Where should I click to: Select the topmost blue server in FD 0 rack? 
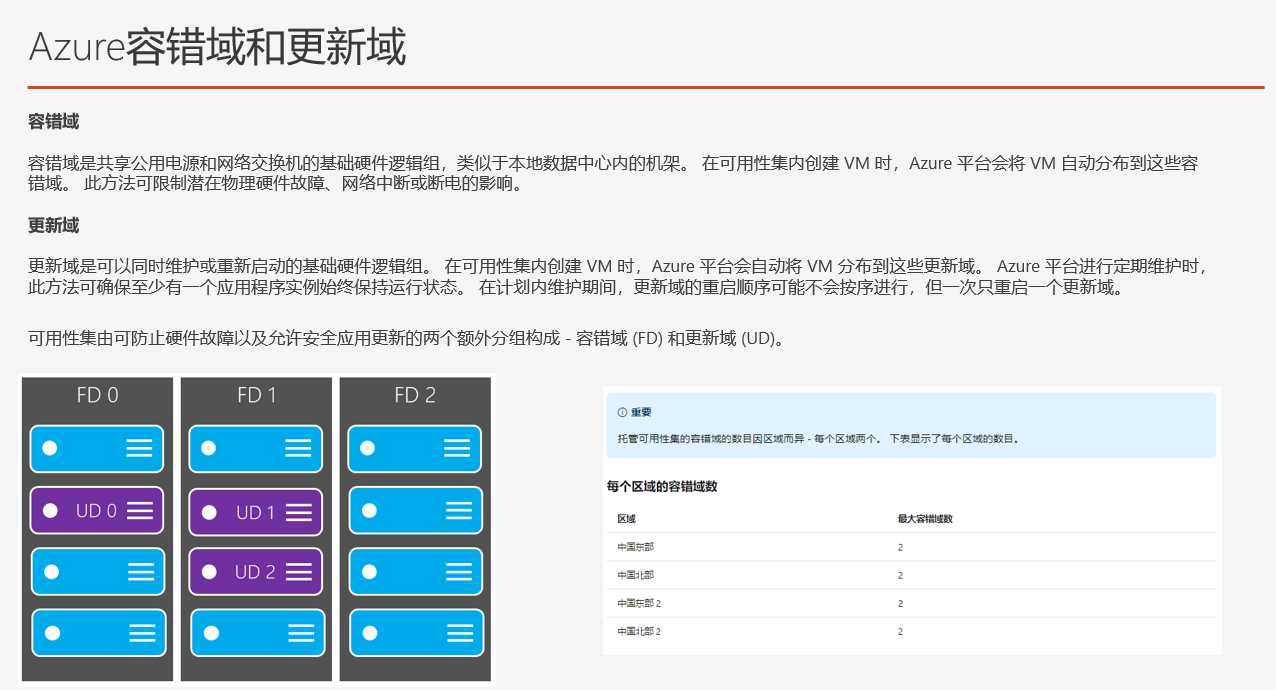97,449
